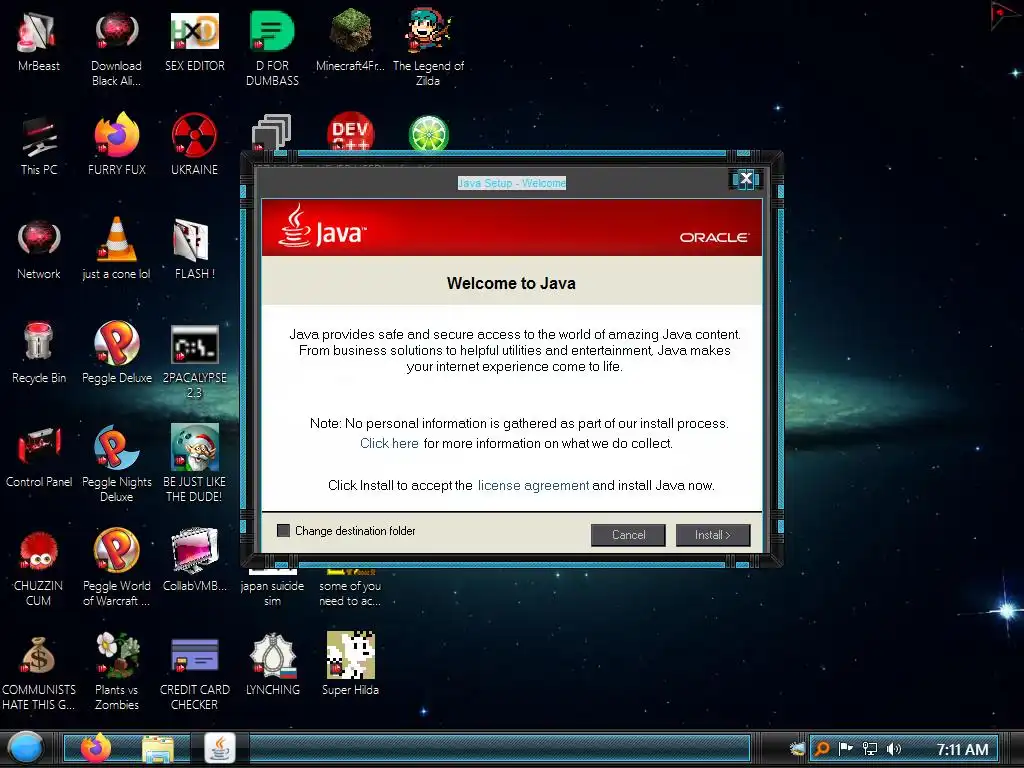Click the Welcome to Java heading
This screenshot has width=1024, height=768.
pos(511,283)
